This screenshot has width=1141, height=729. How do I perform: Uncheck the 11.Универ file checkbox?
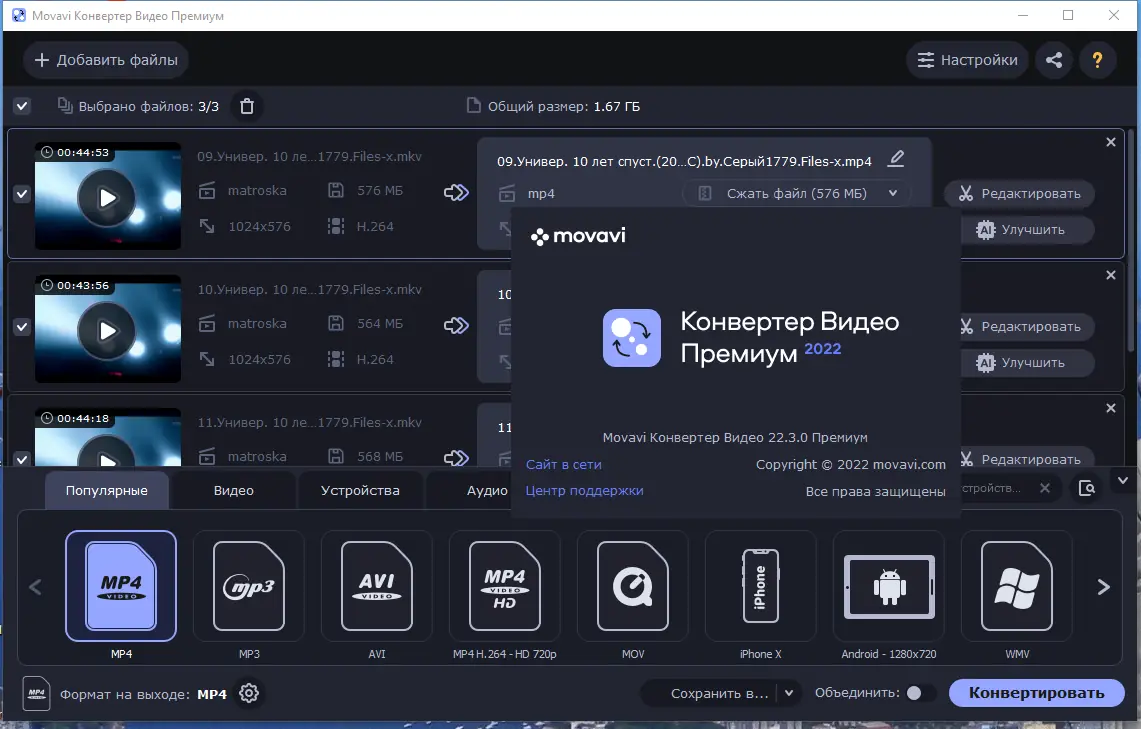tap(22, 459)
